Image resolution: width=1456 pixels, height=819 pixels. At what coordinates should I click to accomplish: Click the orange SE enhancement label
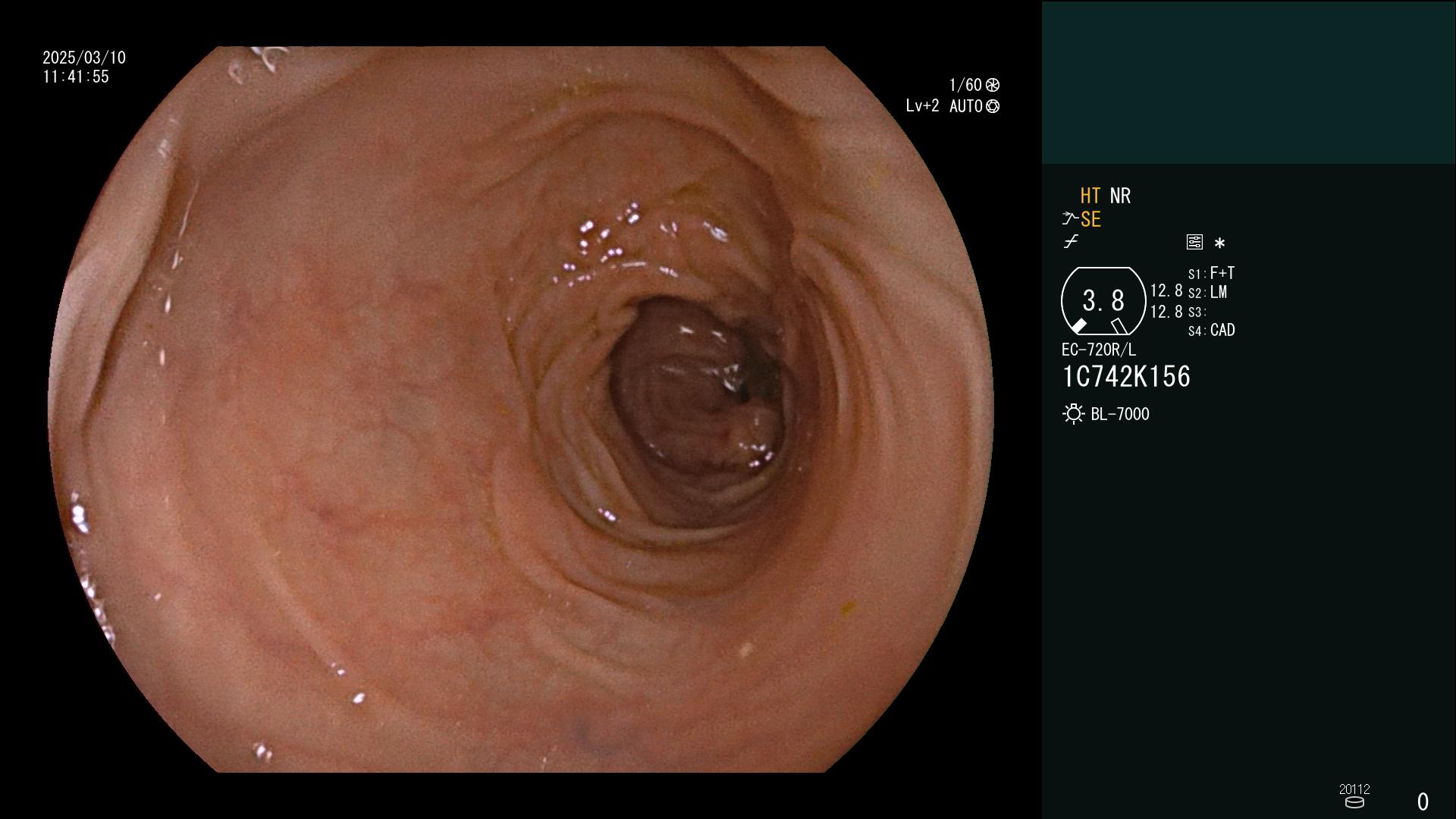(x=1090, y=220)
